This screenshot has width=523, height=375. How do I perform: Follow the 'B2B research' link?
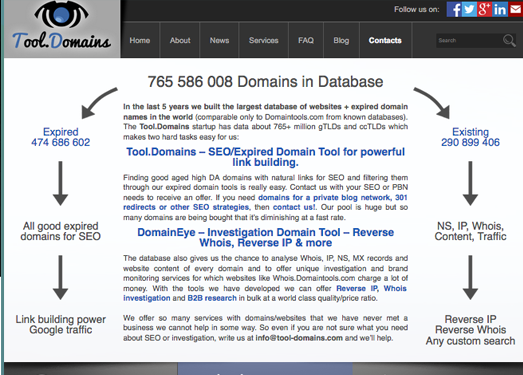212,298
